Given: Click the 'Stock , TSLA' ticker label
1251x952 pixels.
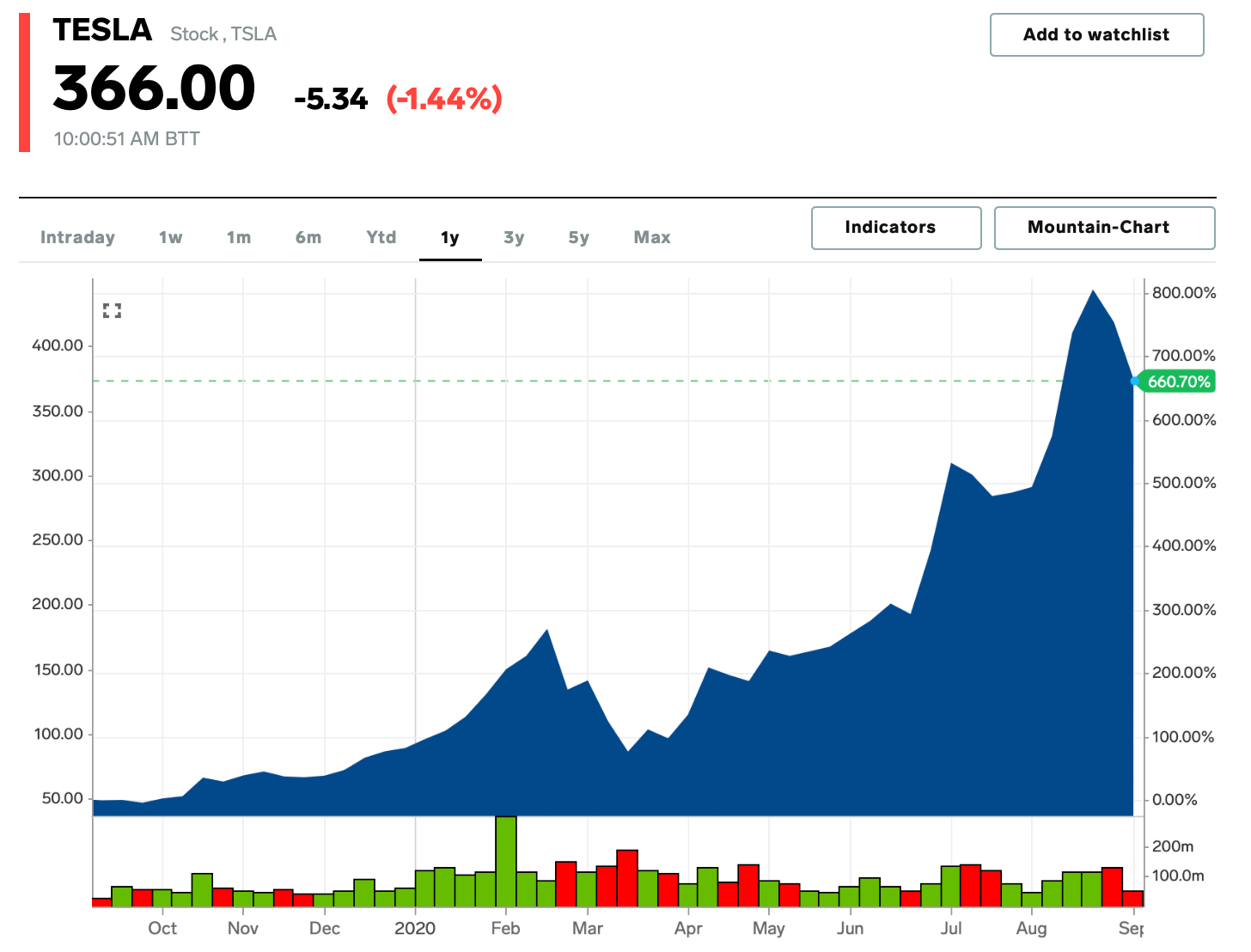Looking at the screenshot, I should tap(223, 34).
